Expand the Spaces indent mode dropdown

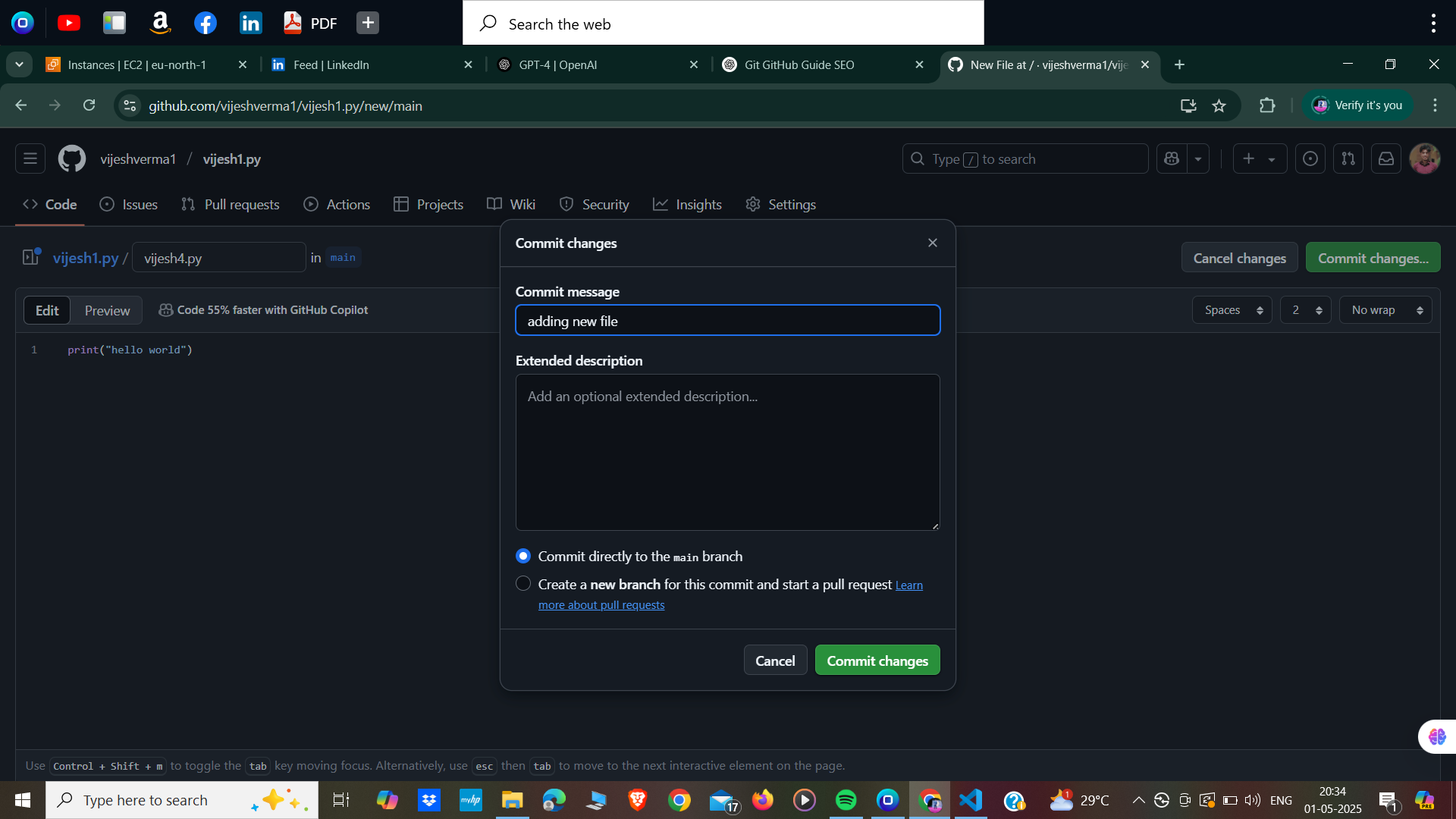pos(1232,310)
